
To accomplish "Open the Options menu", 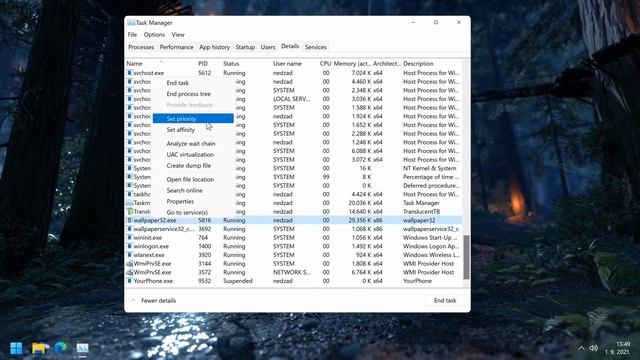I will [154, 35].
